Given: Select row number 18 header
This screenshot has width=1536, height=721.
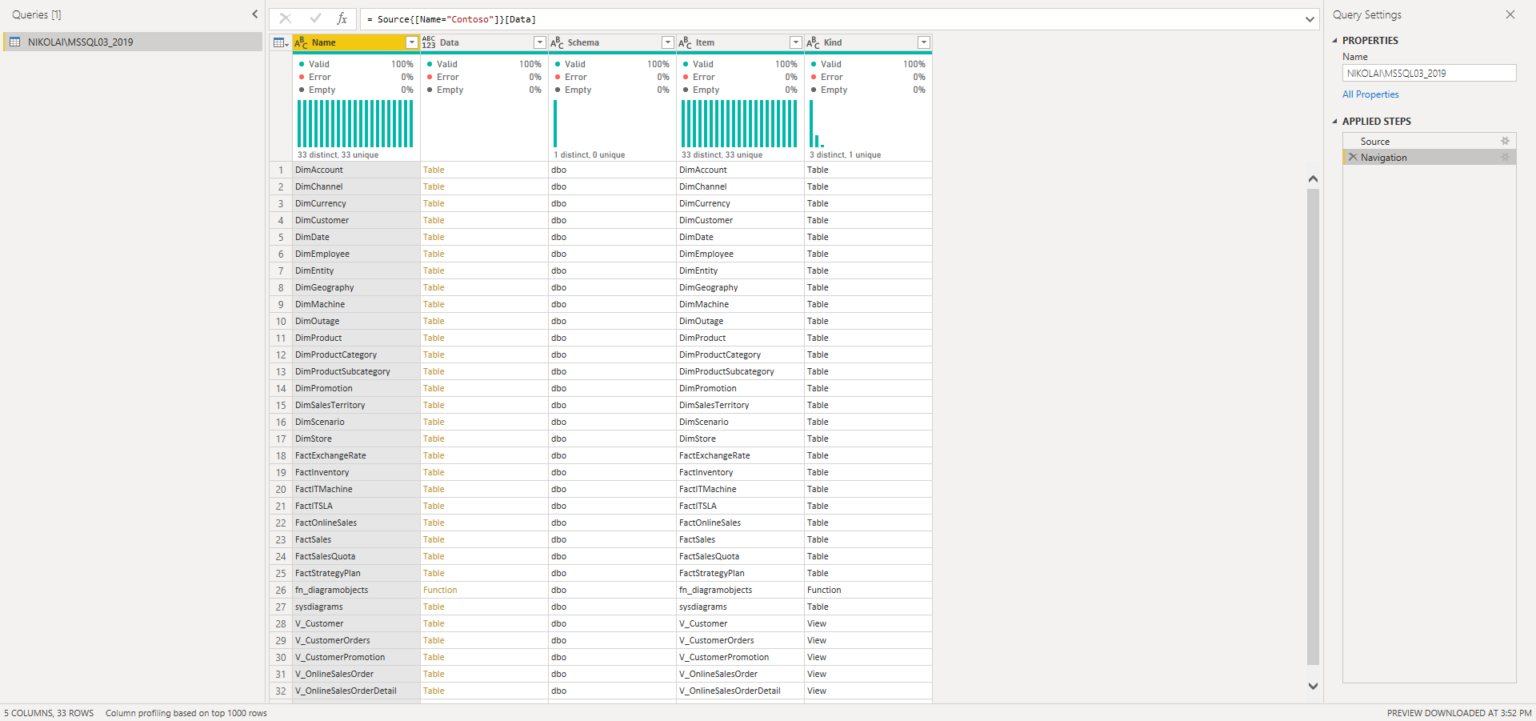Looking at the screenshot, I should click(281, 455).
